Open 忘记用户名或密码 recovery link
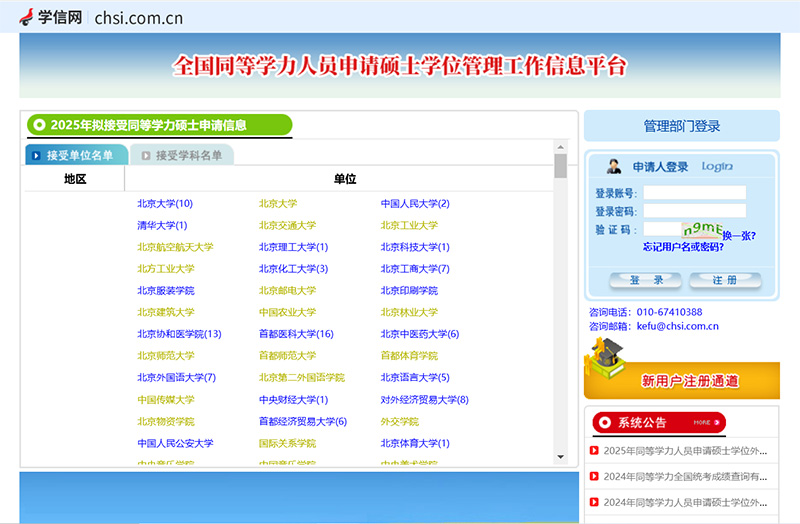Image resolution: width=800 pixels, height=524 pixels. 683,247
